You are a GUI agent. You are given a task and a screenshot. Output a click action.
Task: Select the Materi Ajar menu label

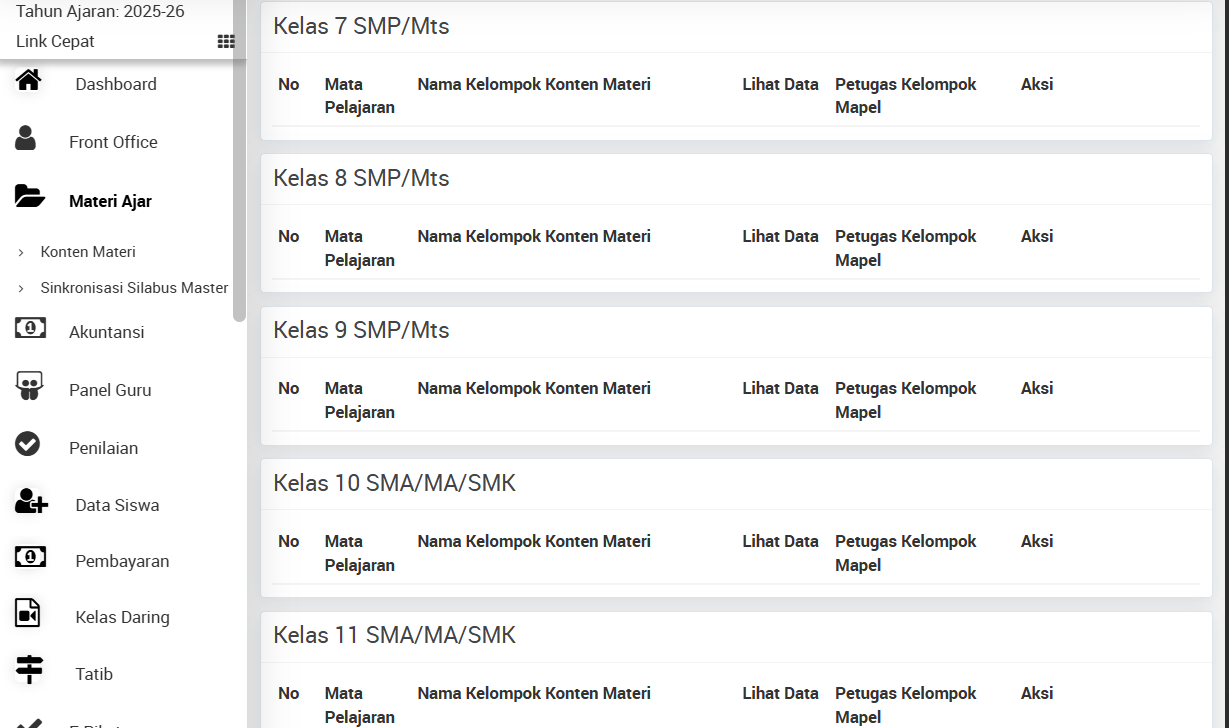[110, 201]
